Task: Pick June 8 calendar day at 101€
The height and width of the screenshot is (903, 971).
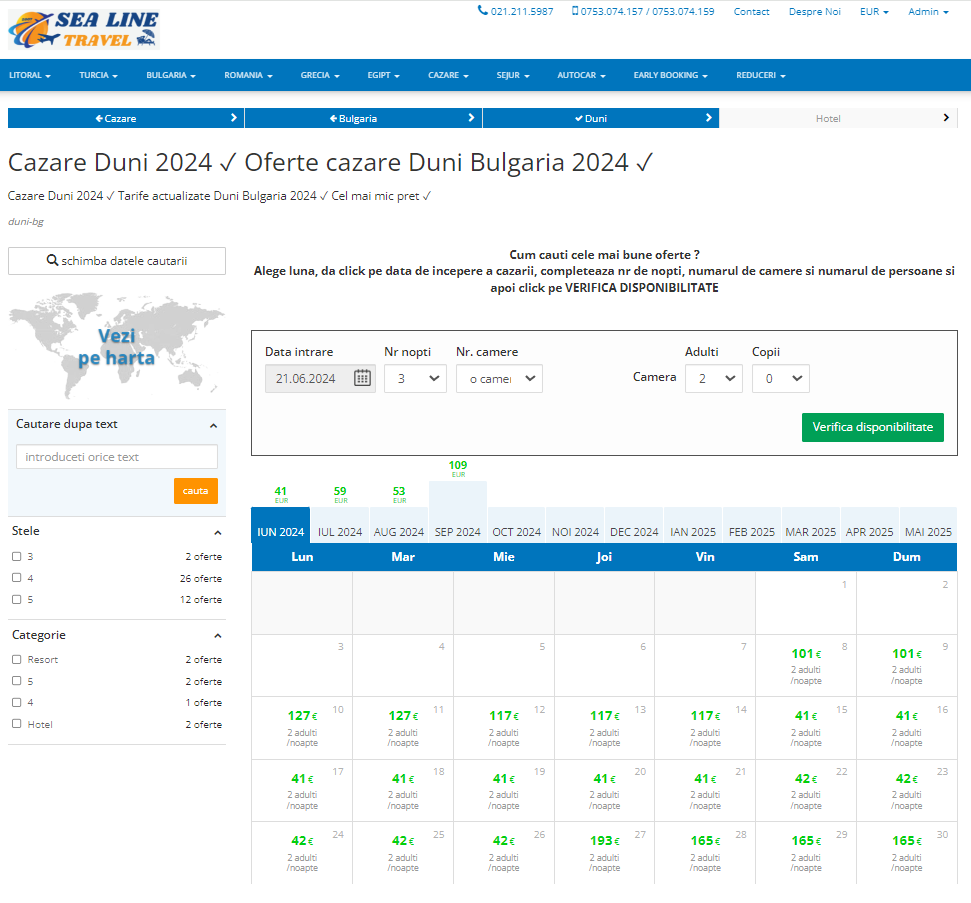Action: (x=806, y=665)
